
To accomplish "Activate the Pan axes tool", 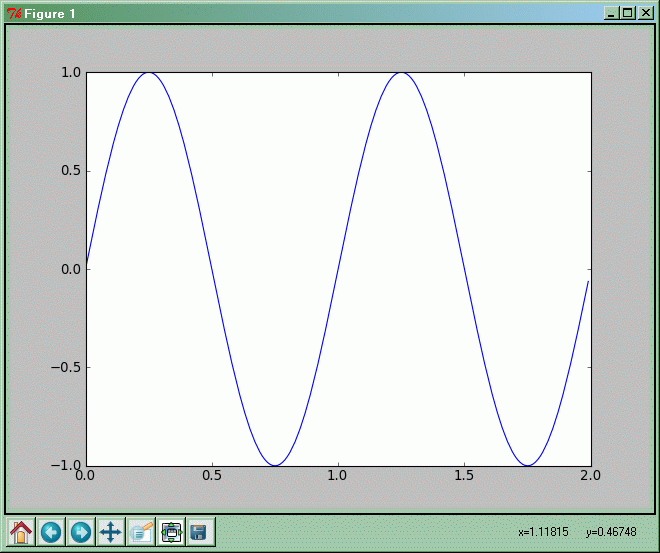I will [111, 532].
